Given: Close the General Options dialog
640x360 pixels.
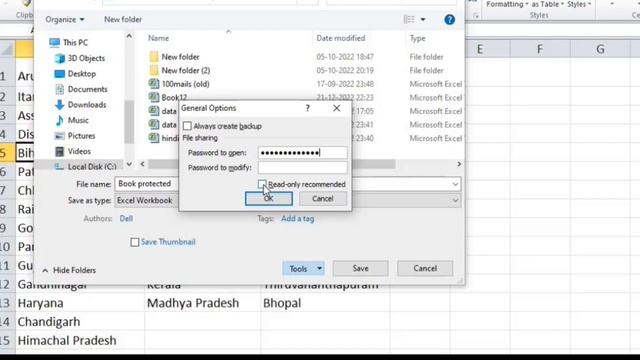Looking at the screenshot, I should [336, 108].
